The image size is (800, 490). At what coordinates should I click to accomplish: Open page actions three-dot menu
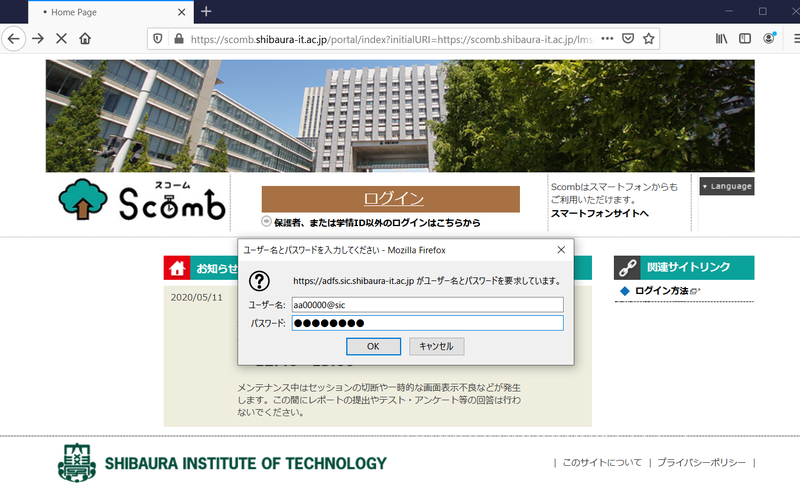pyautogui.click(x=607, y=39)
